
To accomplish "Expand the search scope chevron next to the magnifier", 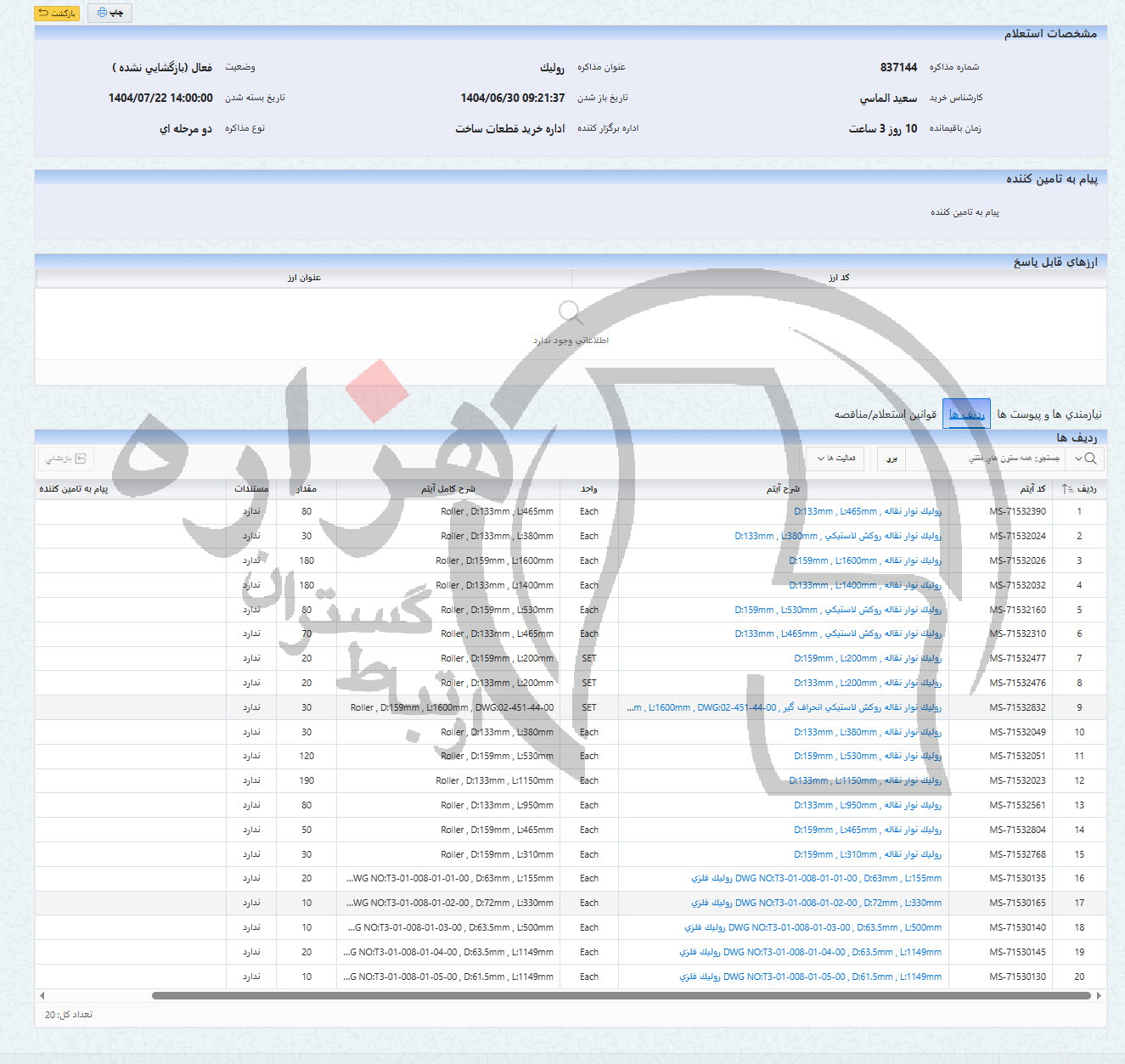I will click(1076, 458).
